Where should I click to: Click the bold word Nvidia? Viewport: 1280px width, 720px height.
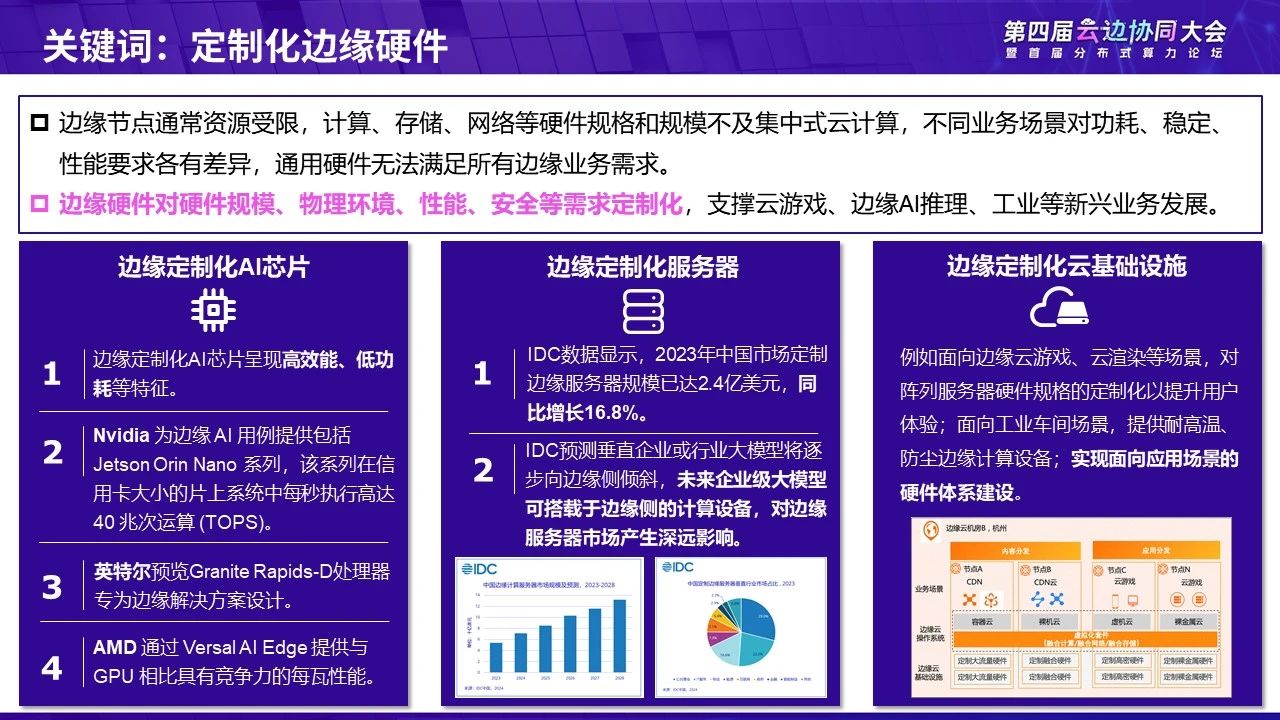[x=120, y=436]
